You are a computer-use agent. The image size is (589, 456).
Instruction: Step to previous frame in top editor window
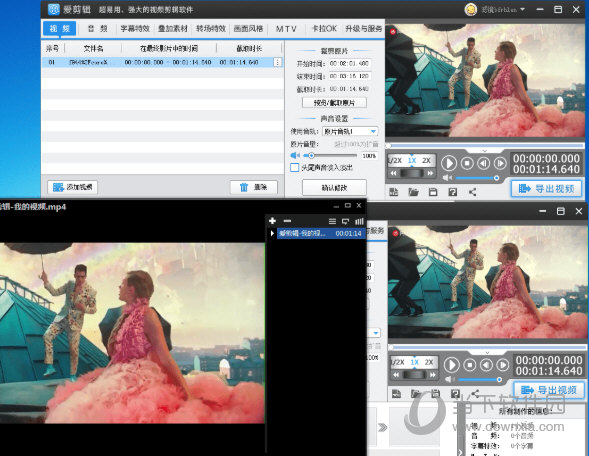[x=484, y=163]
